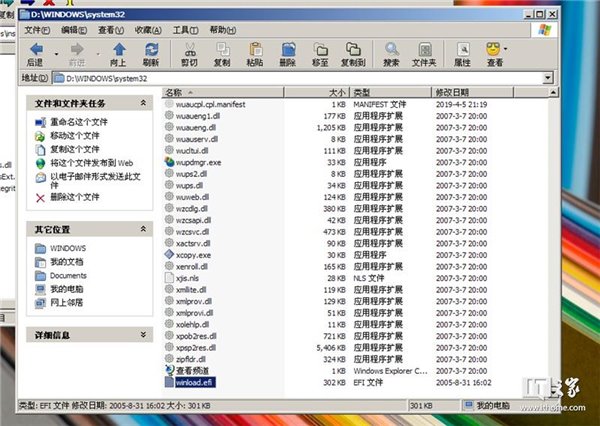Select file wuweb.dll
The width and height of the screenshot is (600, 426).
(x=192, y=197)
